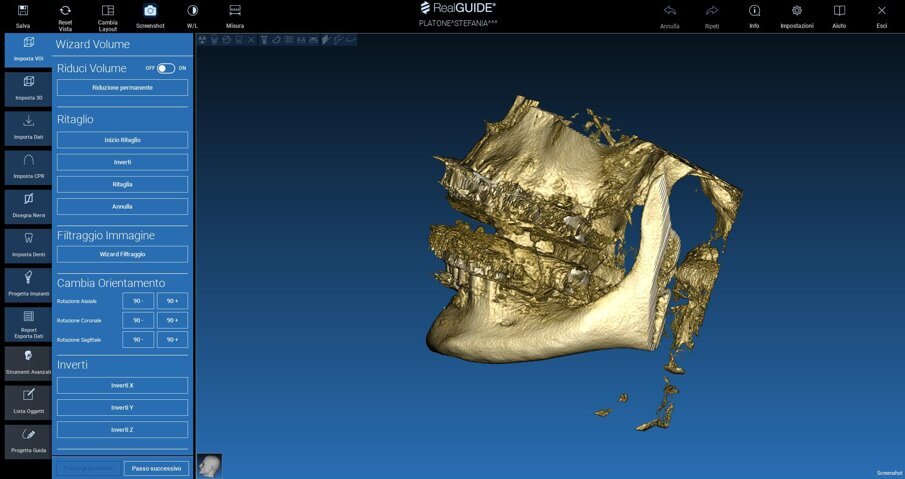Decrease Rotazione Assiale with 90 - button

[138, 301]
